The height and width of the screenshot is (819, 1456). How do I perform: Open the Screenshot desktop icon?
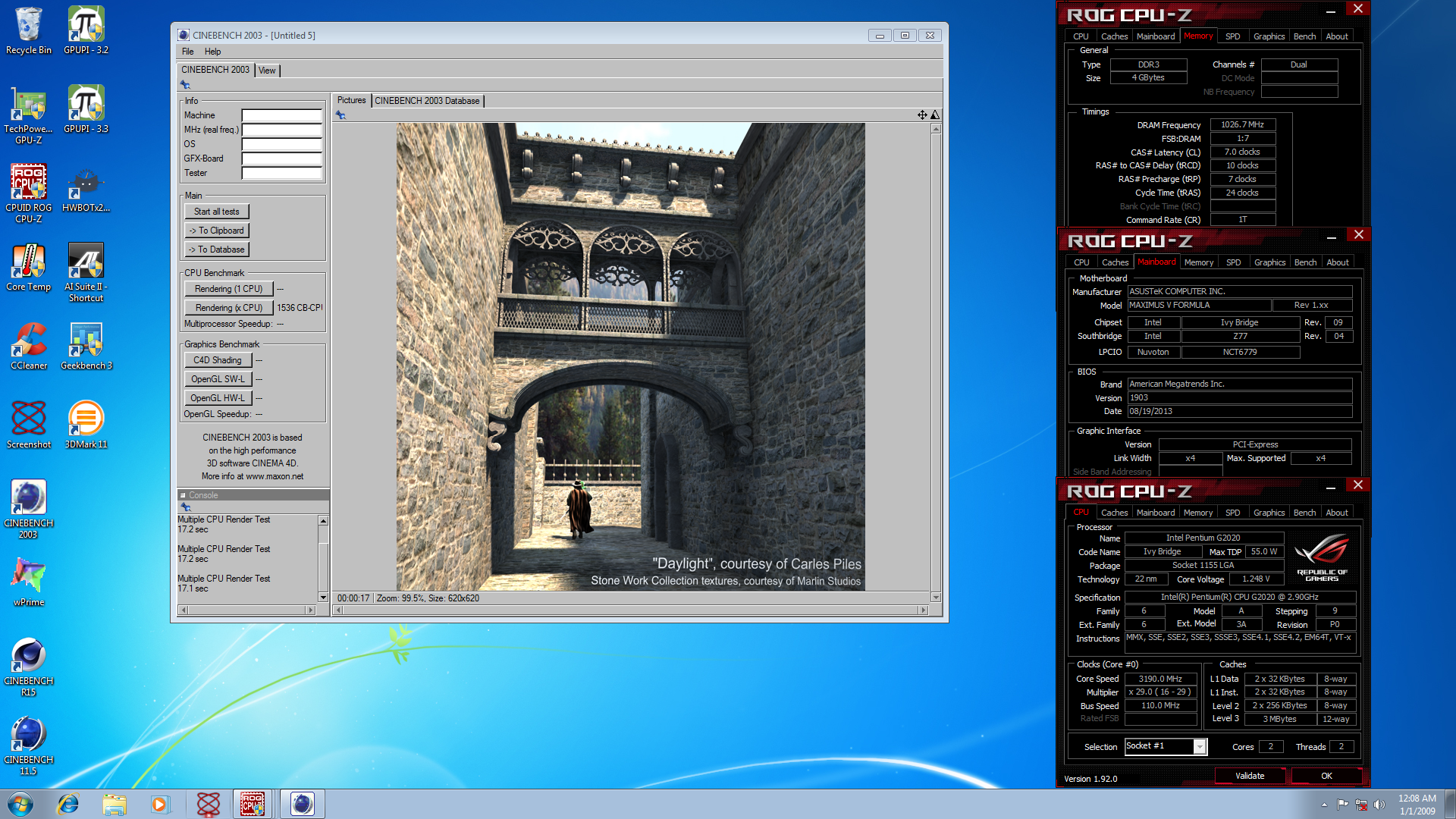point(28,425)
